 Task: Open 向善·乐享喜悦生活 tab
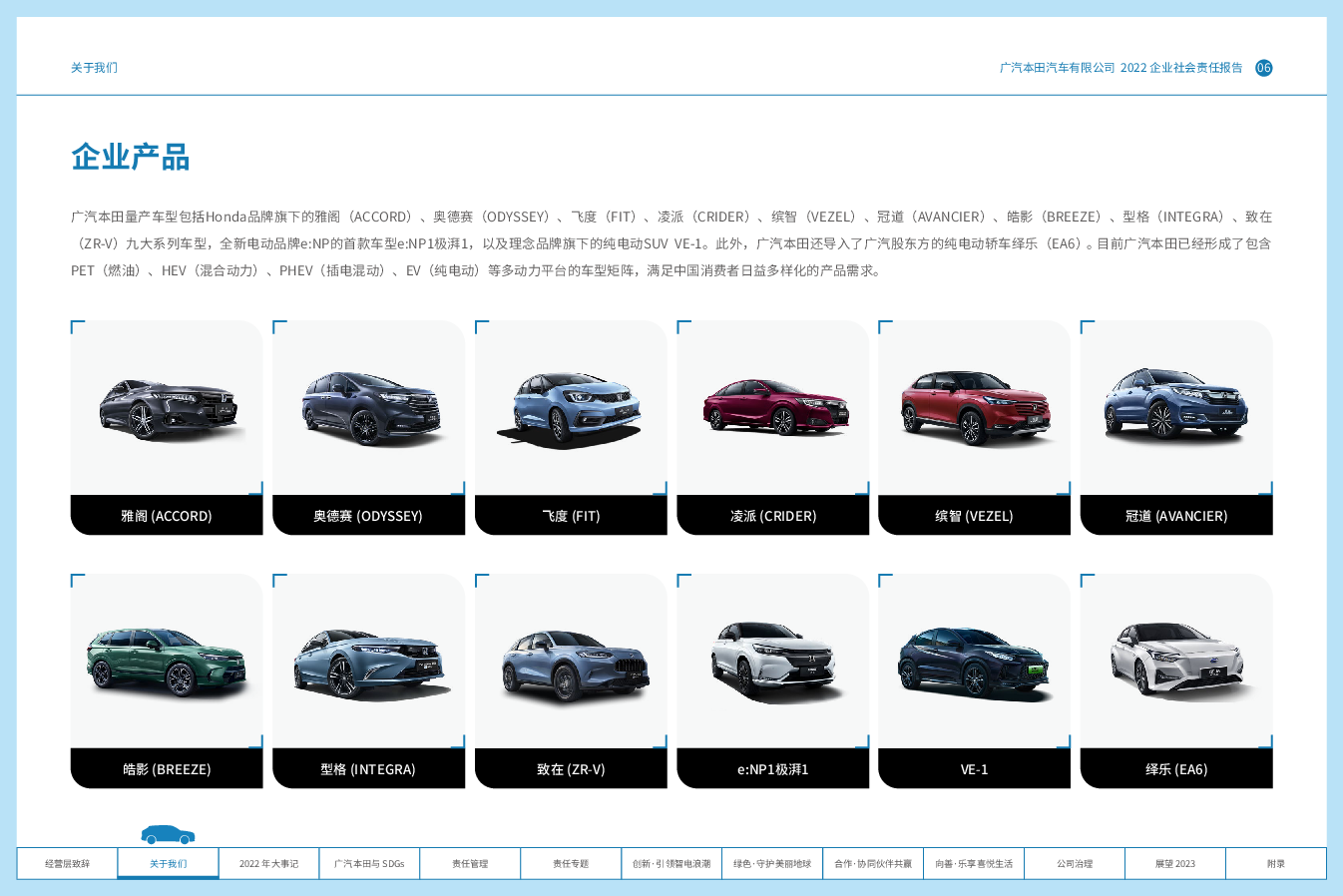click(x=974, y=864)
